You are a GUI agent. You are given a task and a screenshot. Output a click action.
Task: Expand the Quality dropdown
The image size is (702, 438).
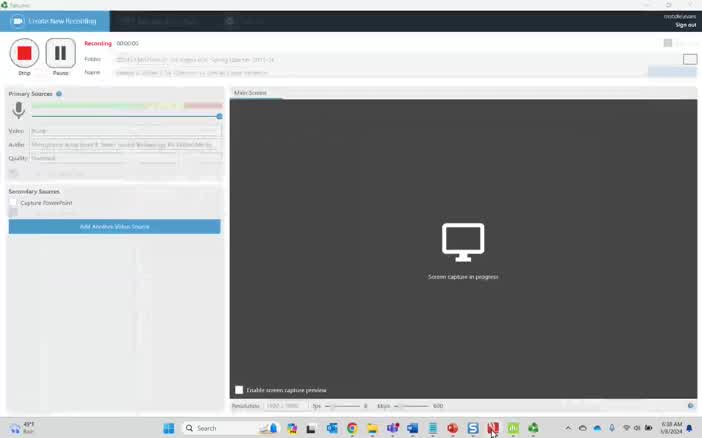pos(124,158)
